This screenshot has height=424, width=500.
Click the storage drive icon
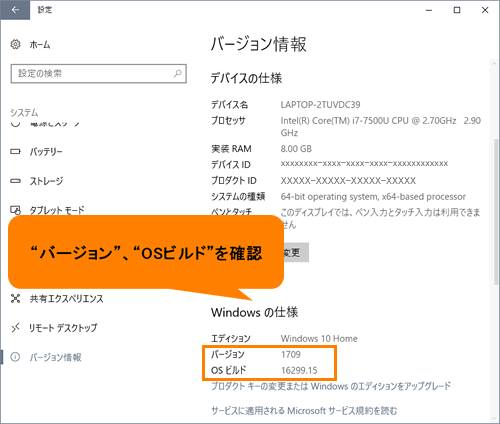15,181
